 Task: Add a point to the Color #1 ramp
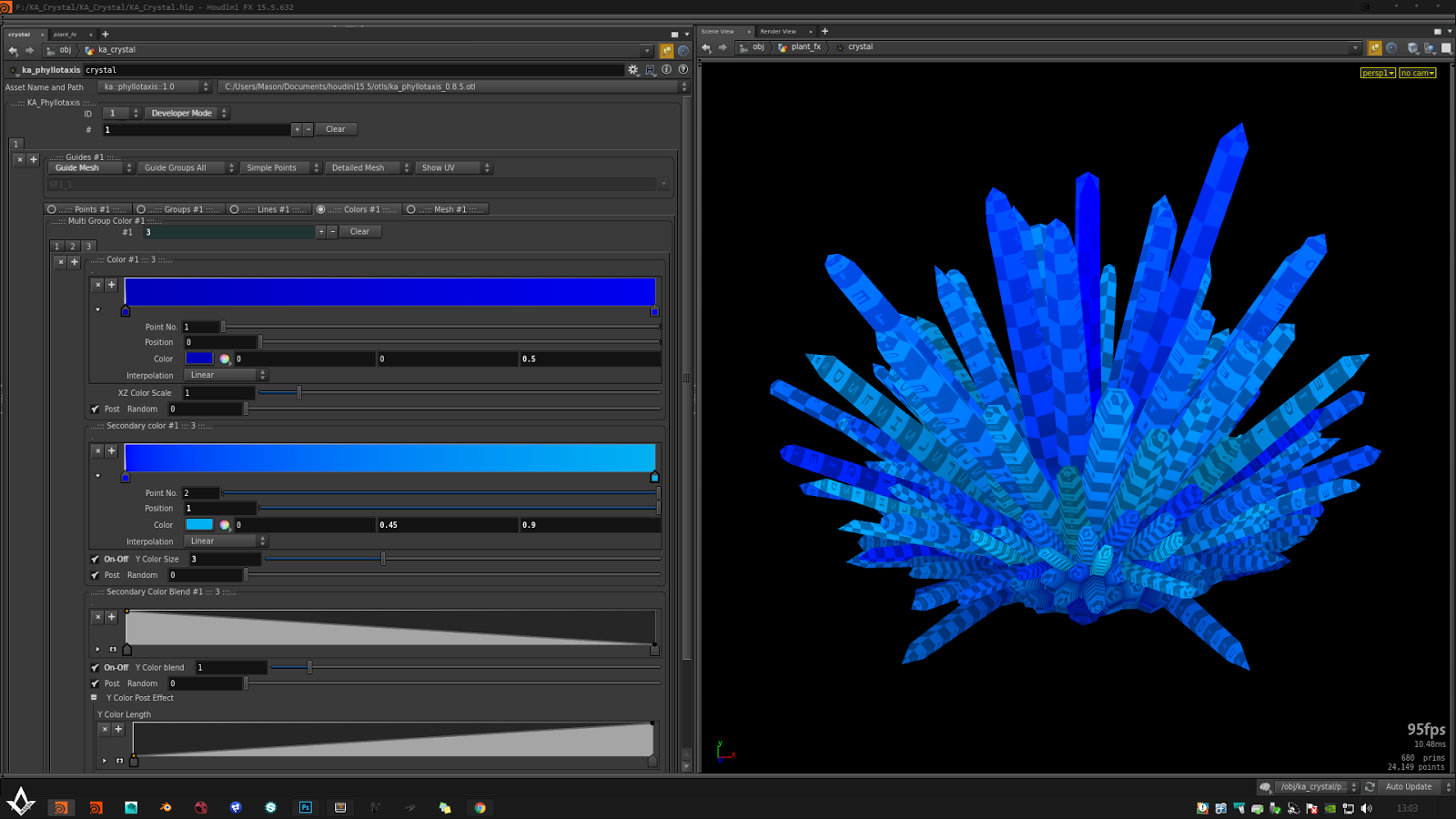[112, 285]
